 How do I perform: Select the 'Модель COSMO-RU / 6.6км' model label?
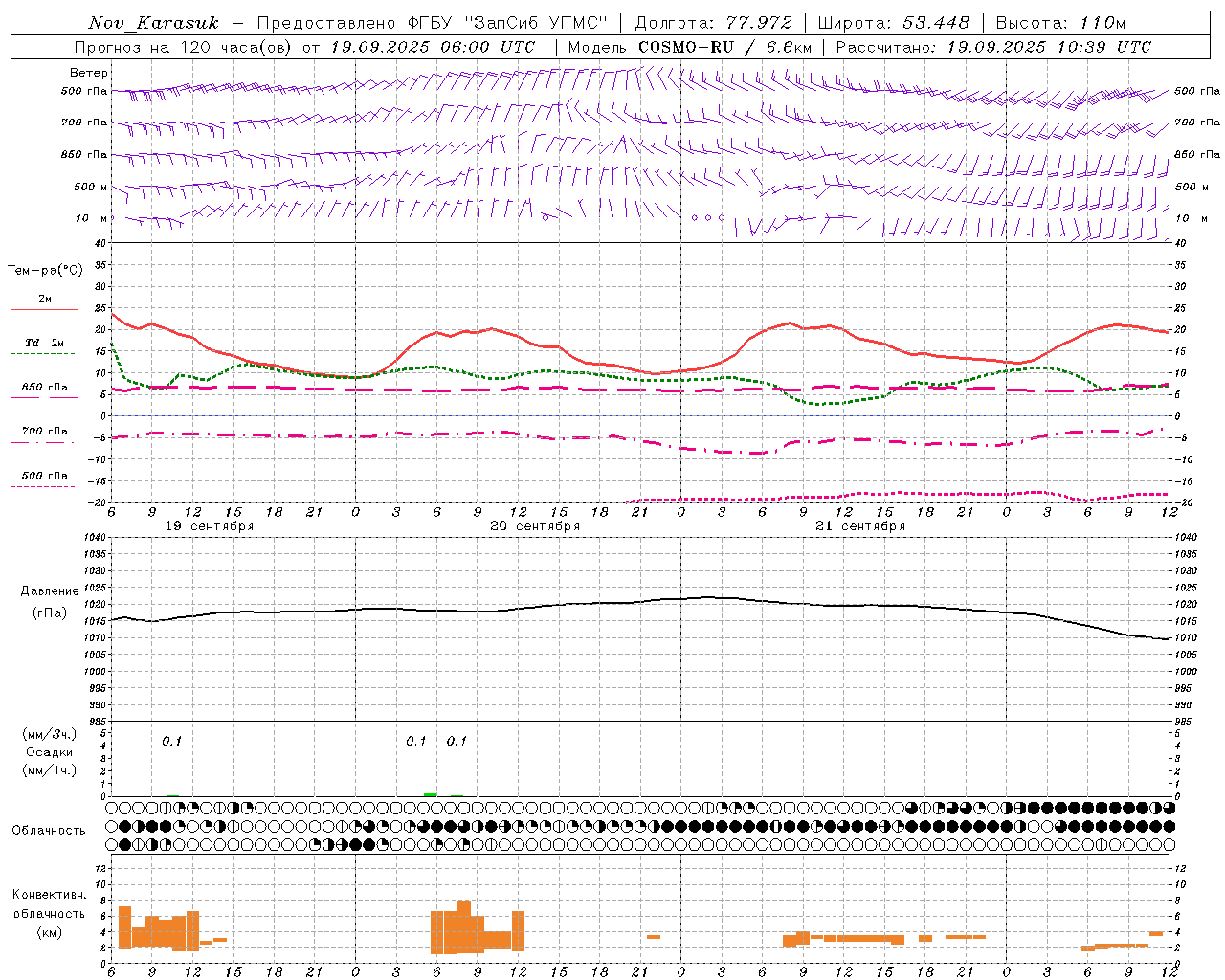(x=690, y=47)
